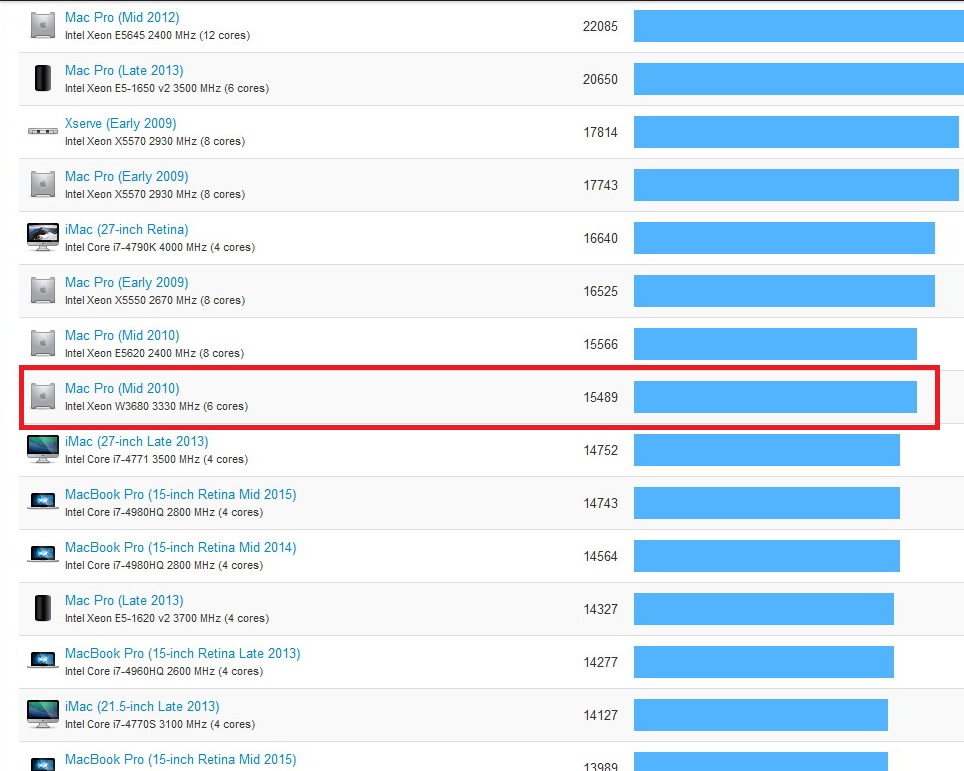Click the Mac Pro (Mid 2012) tower icon

(x=43, y=26)
